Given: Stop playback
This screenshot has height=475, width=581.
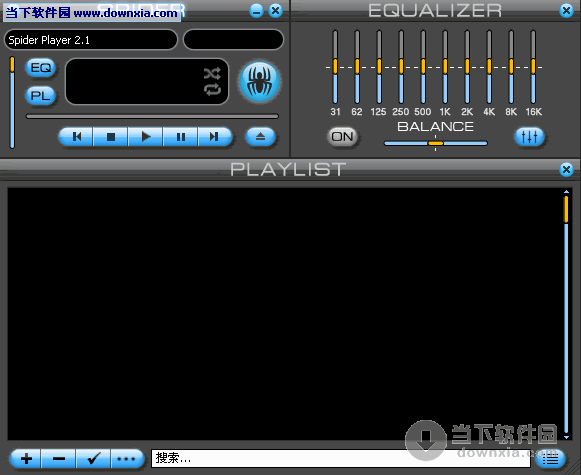Looking at the screenshot, I should pyautogui.click(x=110, y=137).
